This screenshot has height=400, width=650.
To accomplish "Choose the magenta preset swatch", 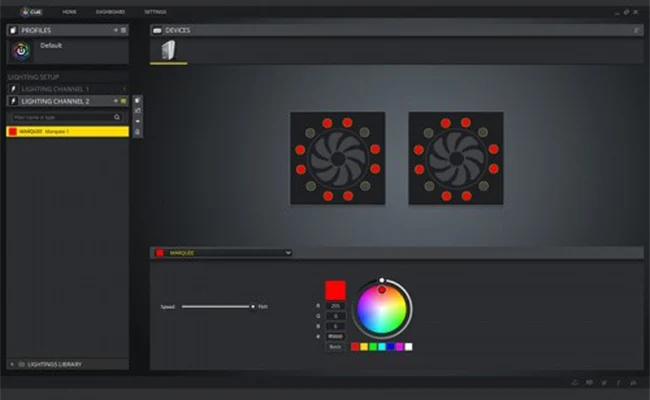I will point(400,347).
